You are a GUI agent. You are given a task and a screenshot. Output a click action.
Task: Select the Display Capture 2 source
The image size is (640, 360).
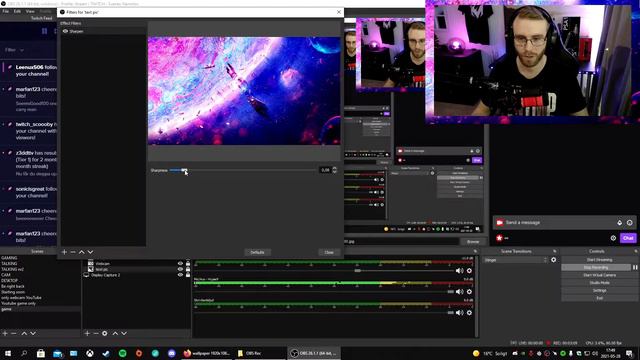(105, 275)
